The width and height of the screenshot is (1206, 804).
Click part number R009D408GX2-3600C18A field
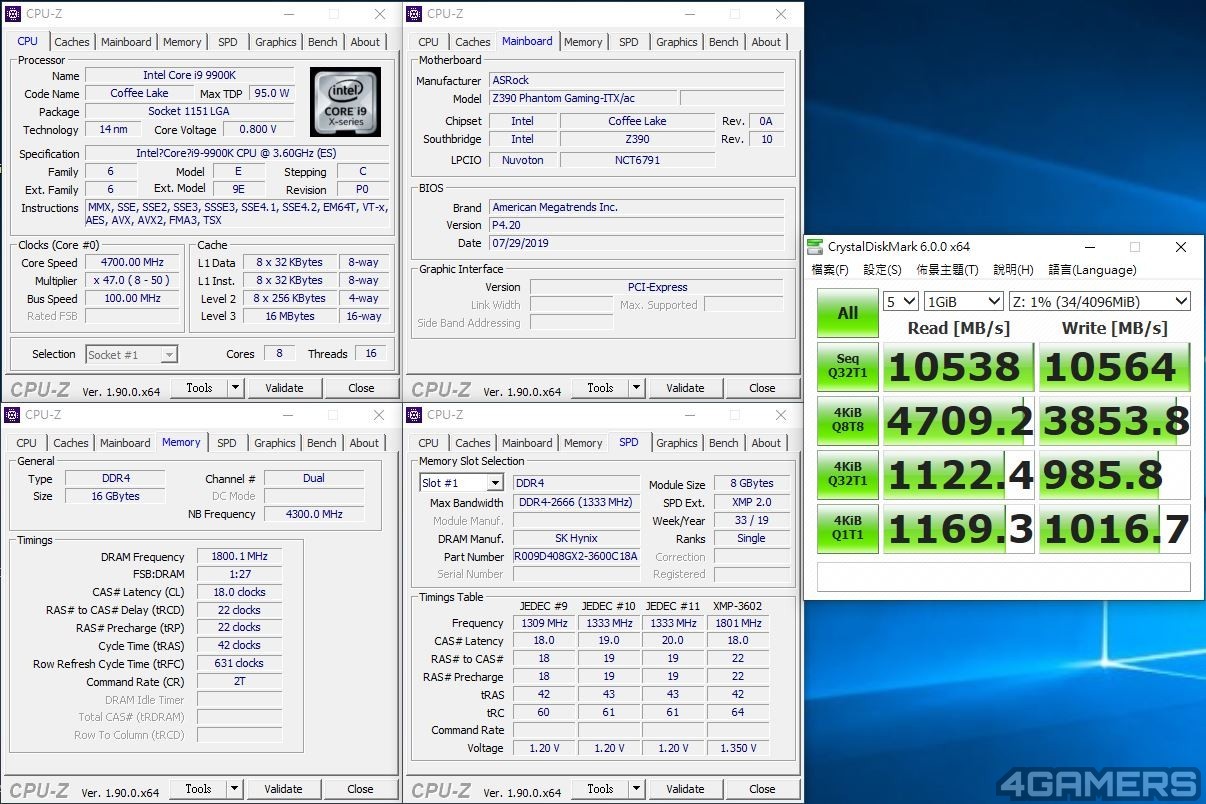576,557
